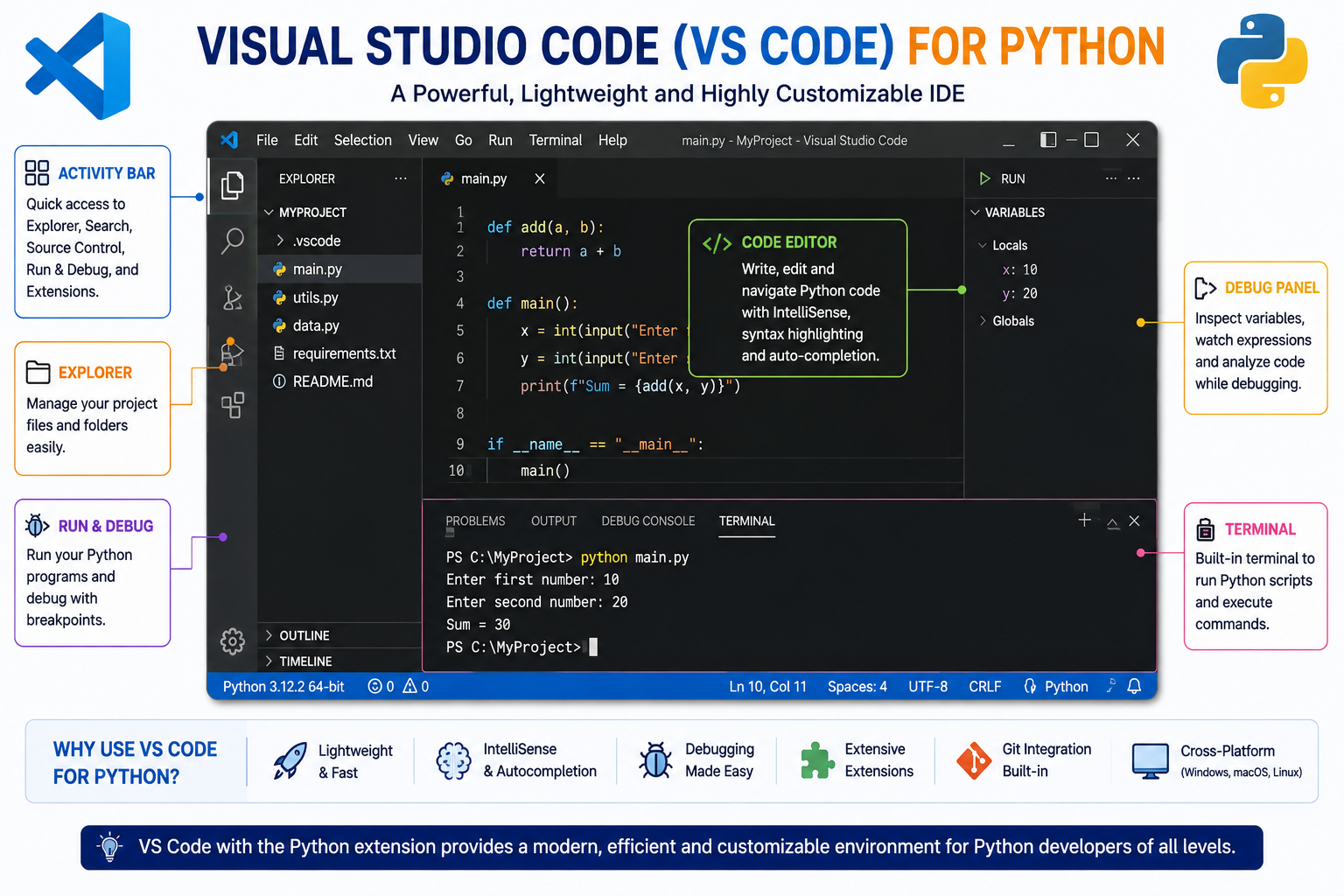Screen dimensions: 1344x896
Task: Click the warnings count in status bar
Action: [x=416, y=687]
